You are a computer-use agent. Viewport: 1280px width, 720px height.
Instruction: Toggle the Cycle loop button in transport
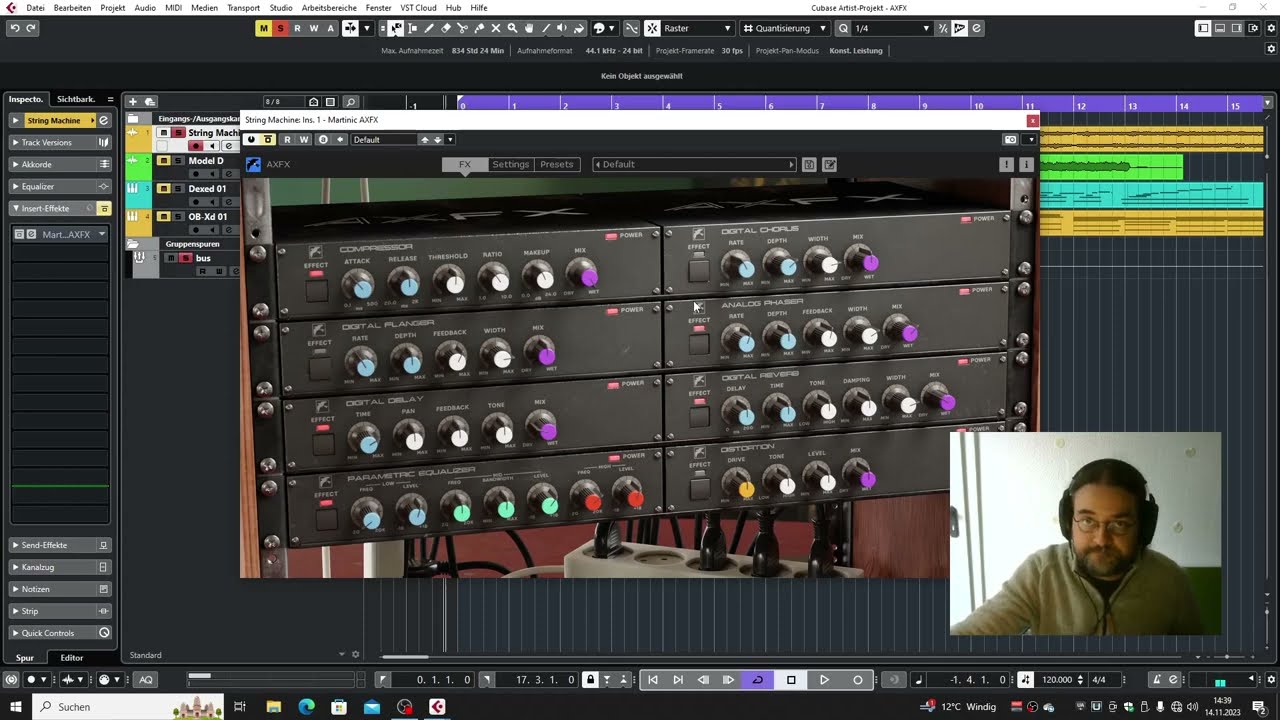point(757,680)
